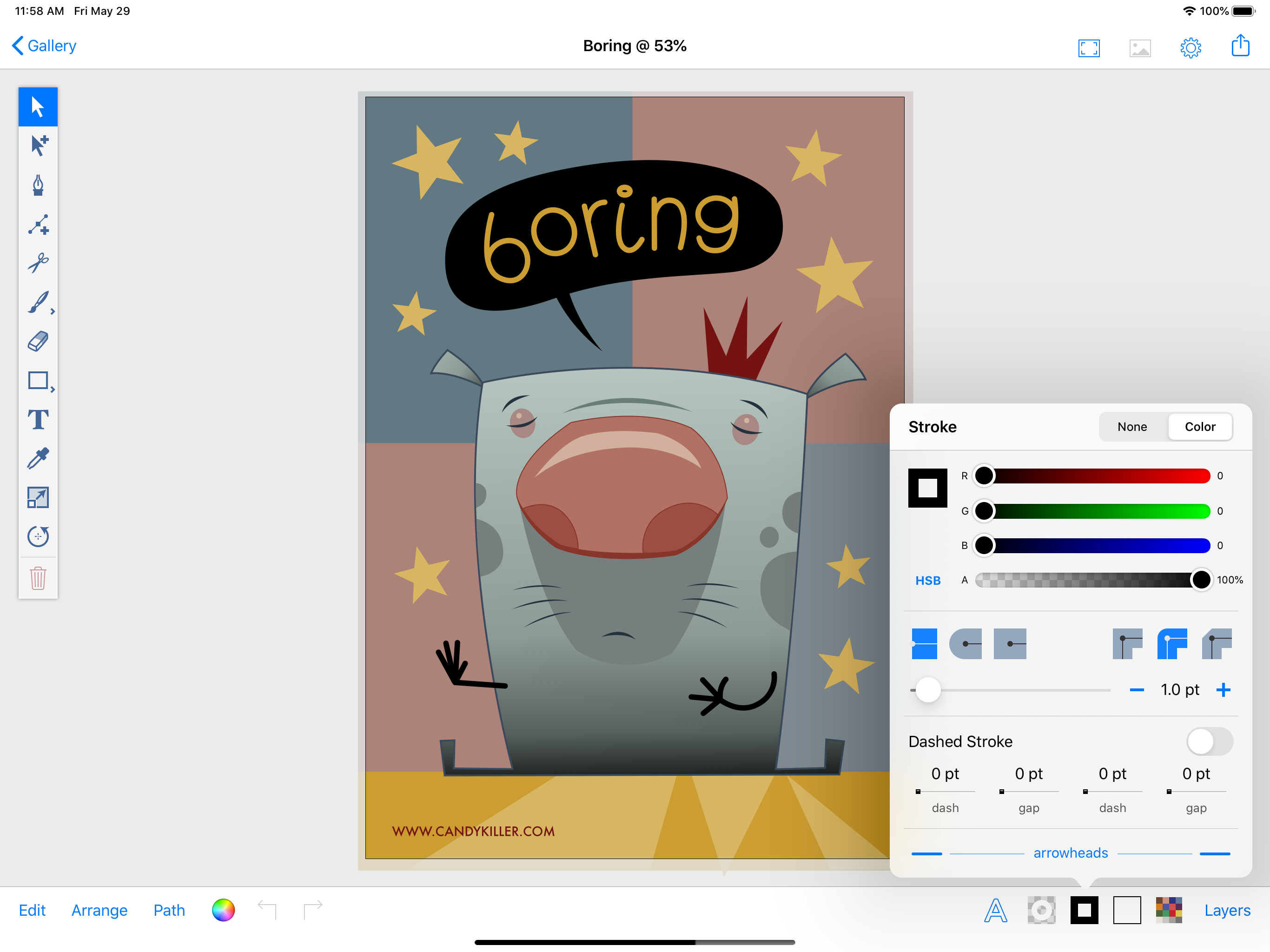
Task: Choose the bevel line join style
Action: coord(1217,644)
